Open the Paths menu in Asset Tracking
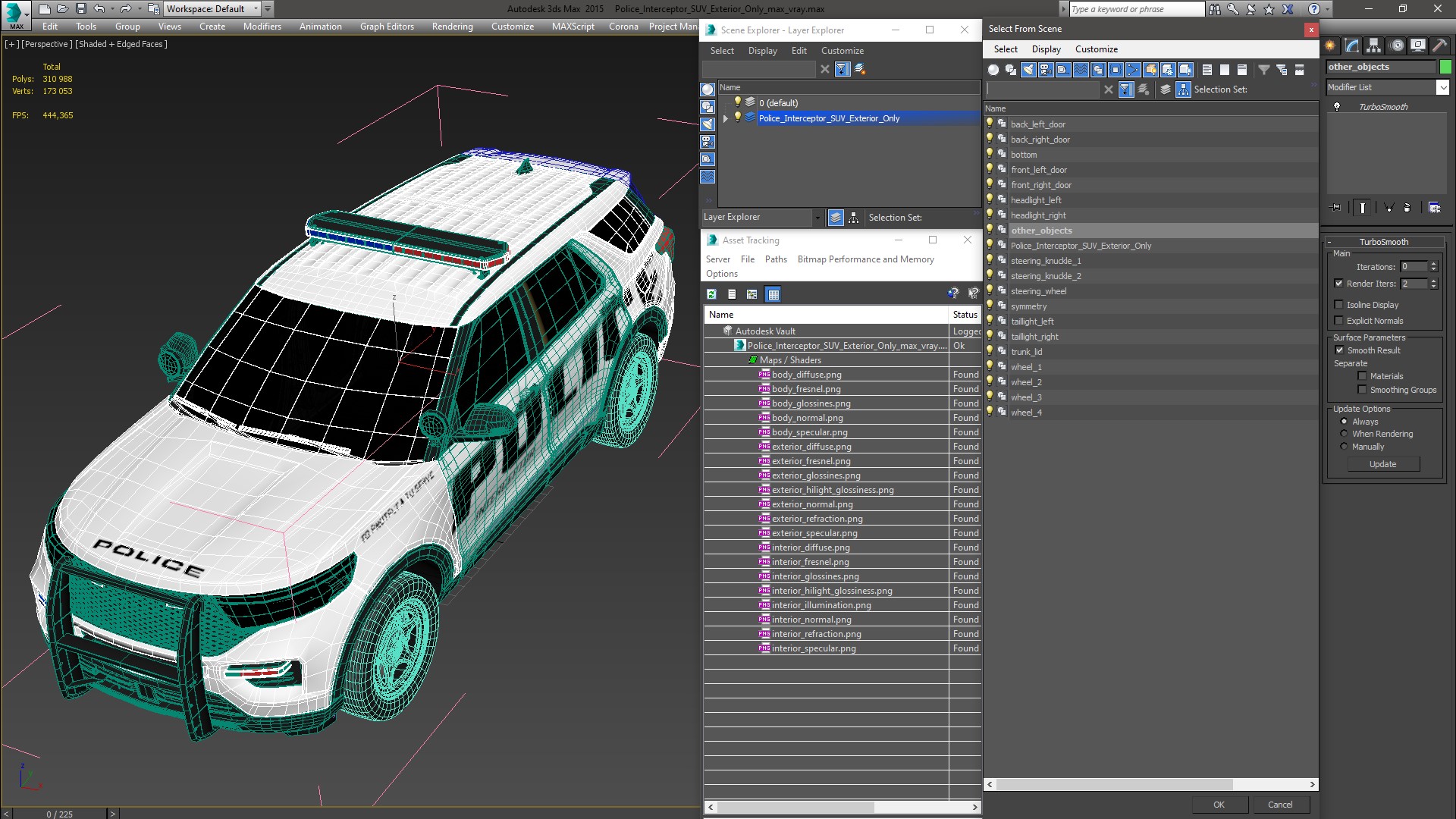Viewport: 1456px width, 819px height. [776, 259]
